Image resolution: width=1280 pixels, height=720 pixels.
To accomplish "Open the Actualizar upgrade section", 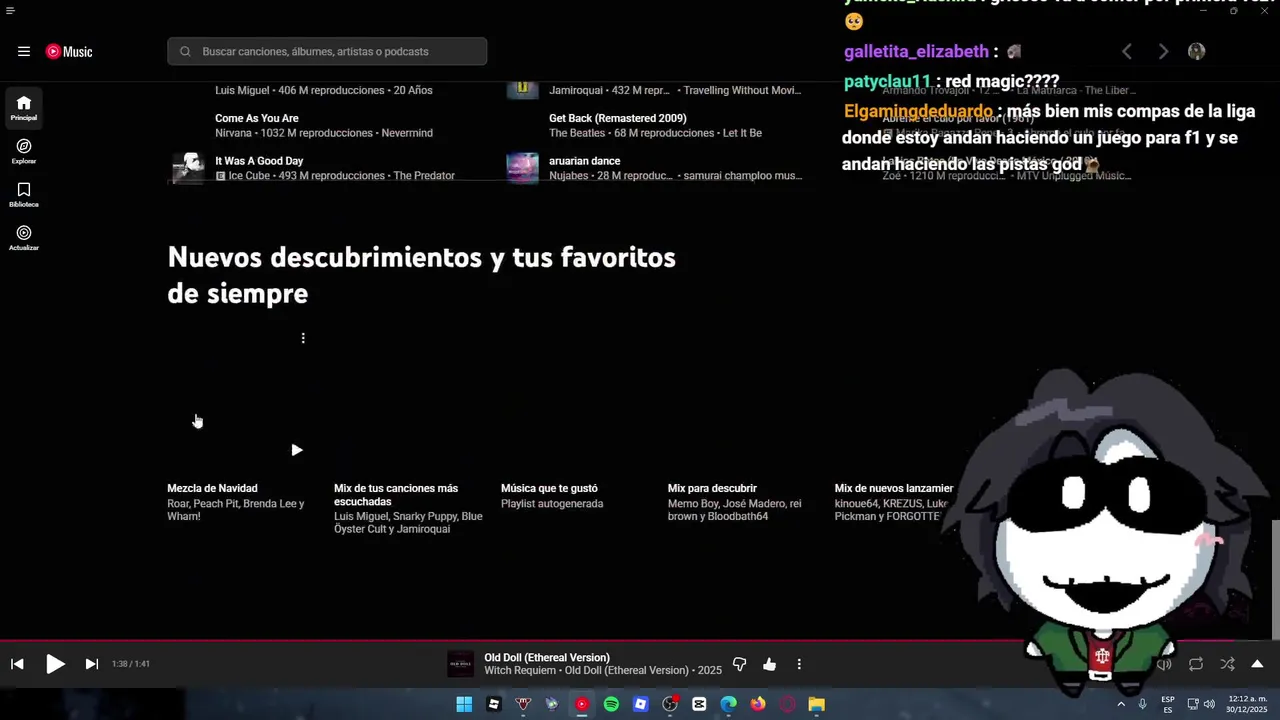I will (24, 238).
